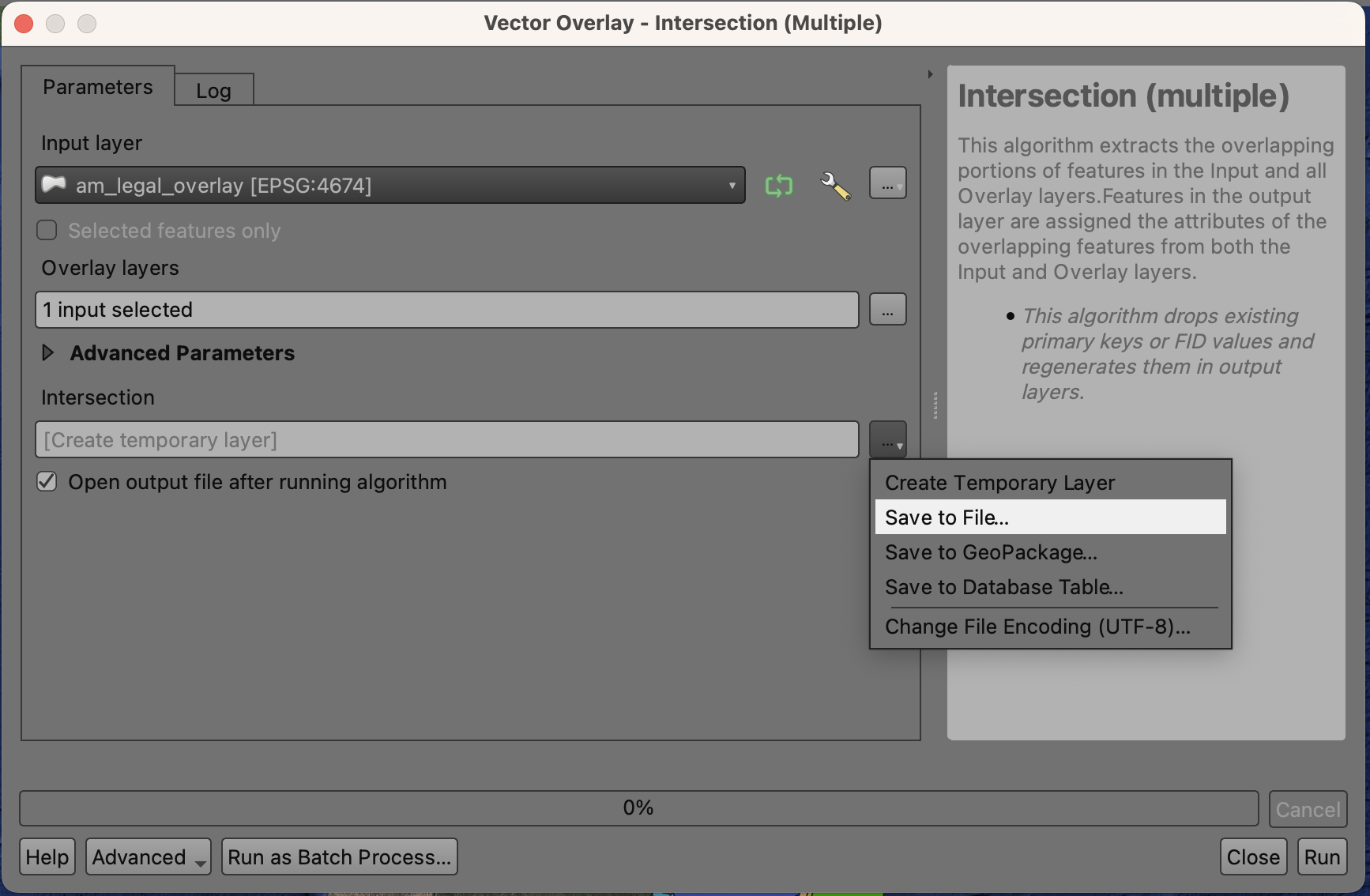The image size is (1370, 896).
Task: Uncheck Open output file after running algorithm
Action: click(x=47, y=482)
